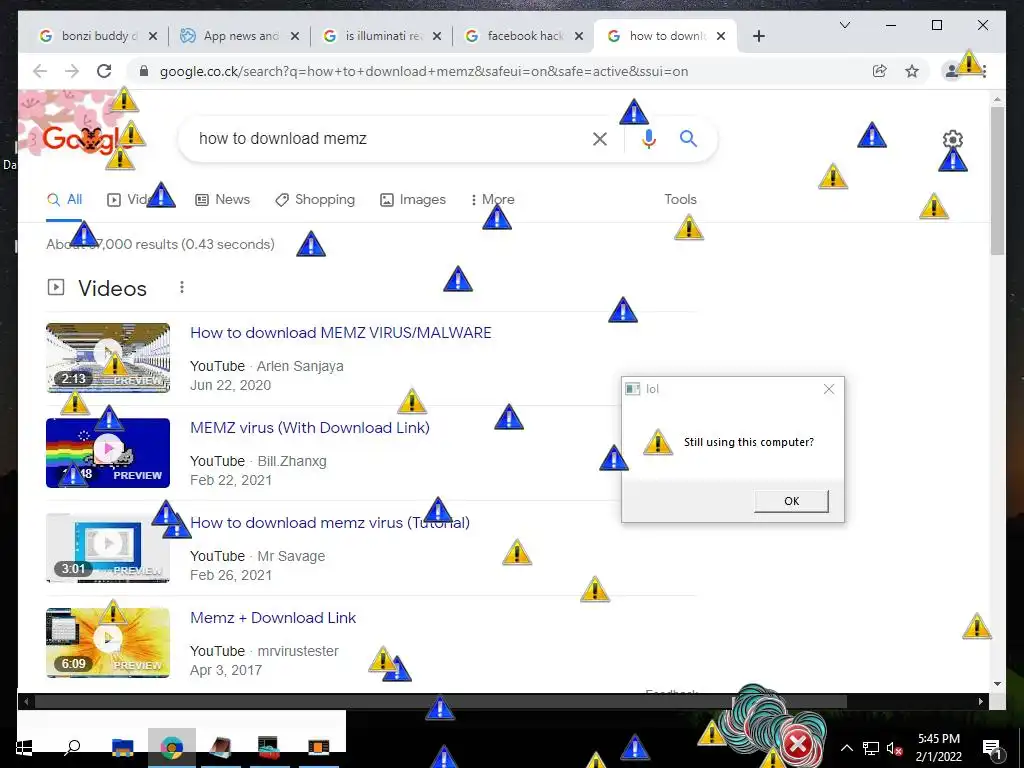The width and height of the screenshot is (1024, 768).
Task: Close the 'facebook hack' tab
Action: (579, 36)
